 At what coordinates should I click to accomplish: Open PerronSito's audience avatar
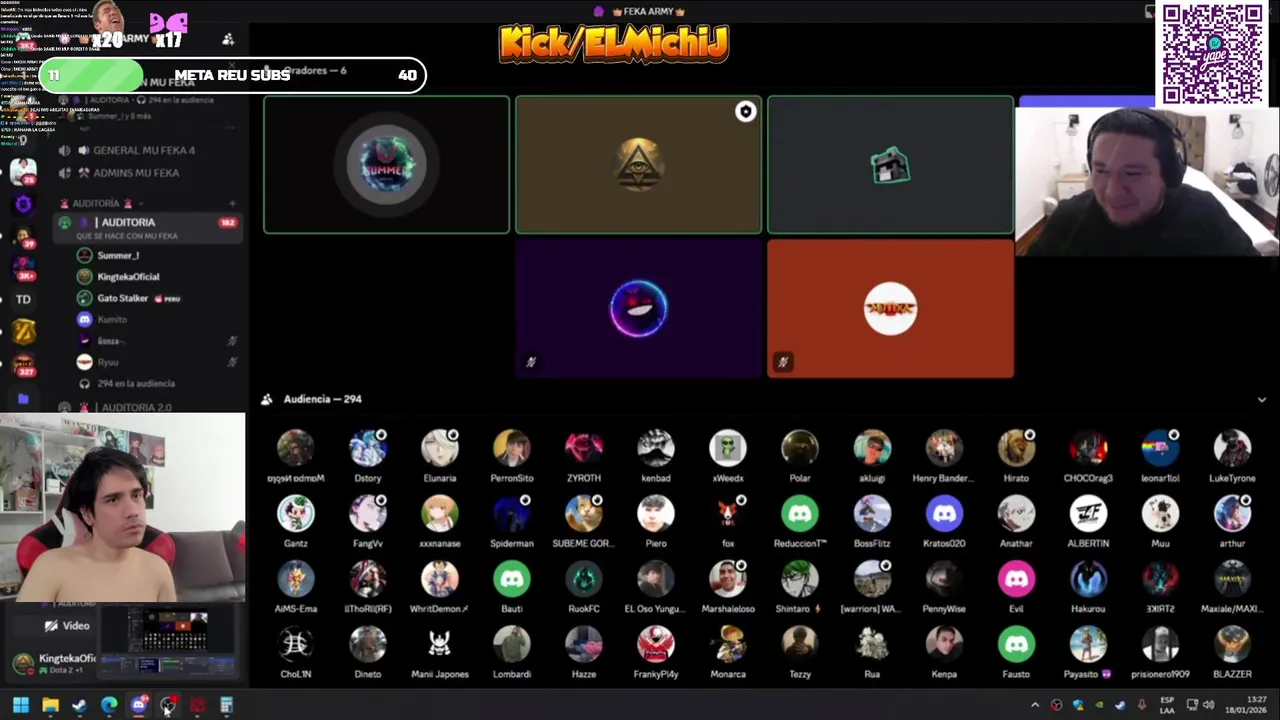tap(511, 448)
